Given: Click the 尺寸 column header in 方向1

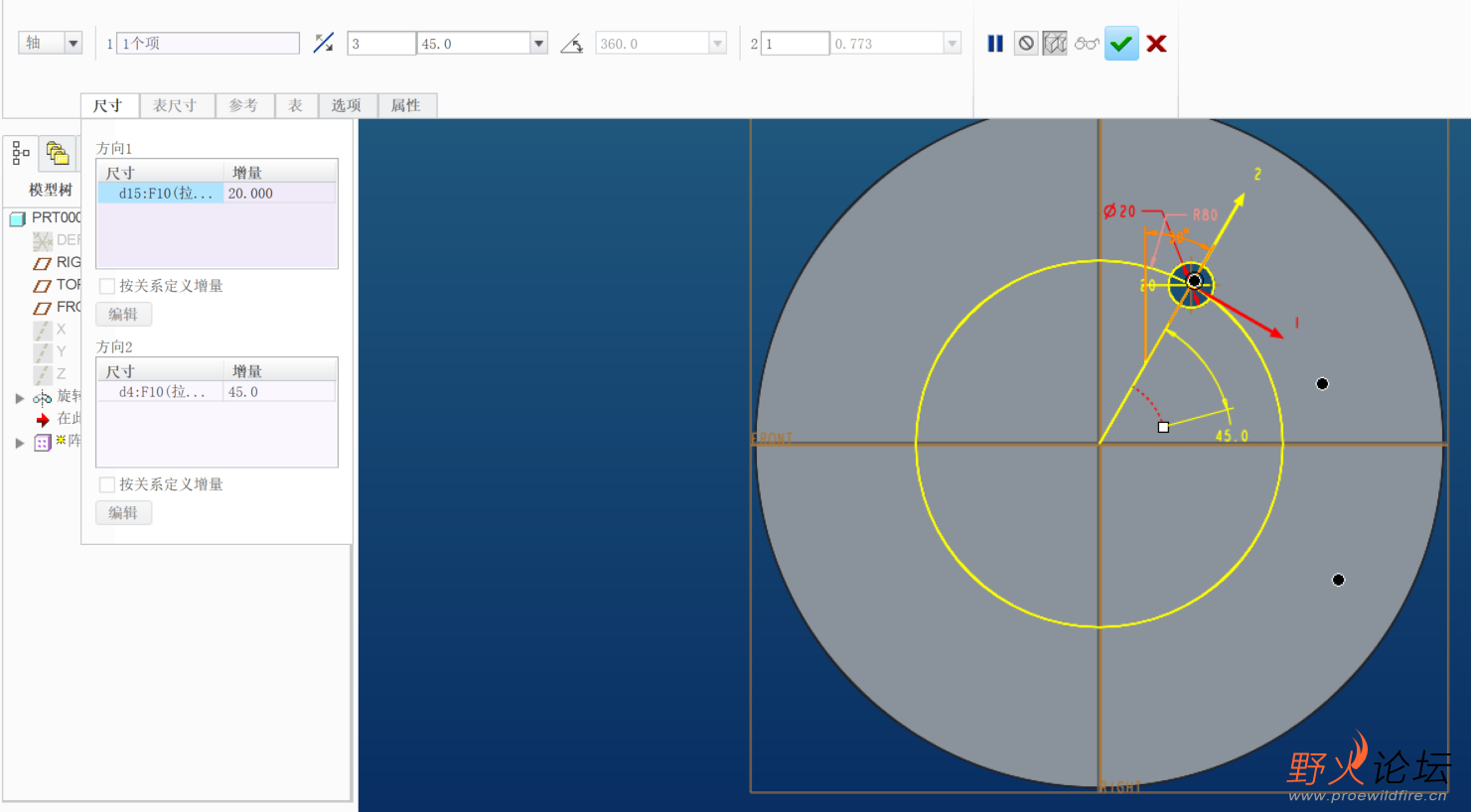Looking at the screenshot, I should (x=161, y=173).
